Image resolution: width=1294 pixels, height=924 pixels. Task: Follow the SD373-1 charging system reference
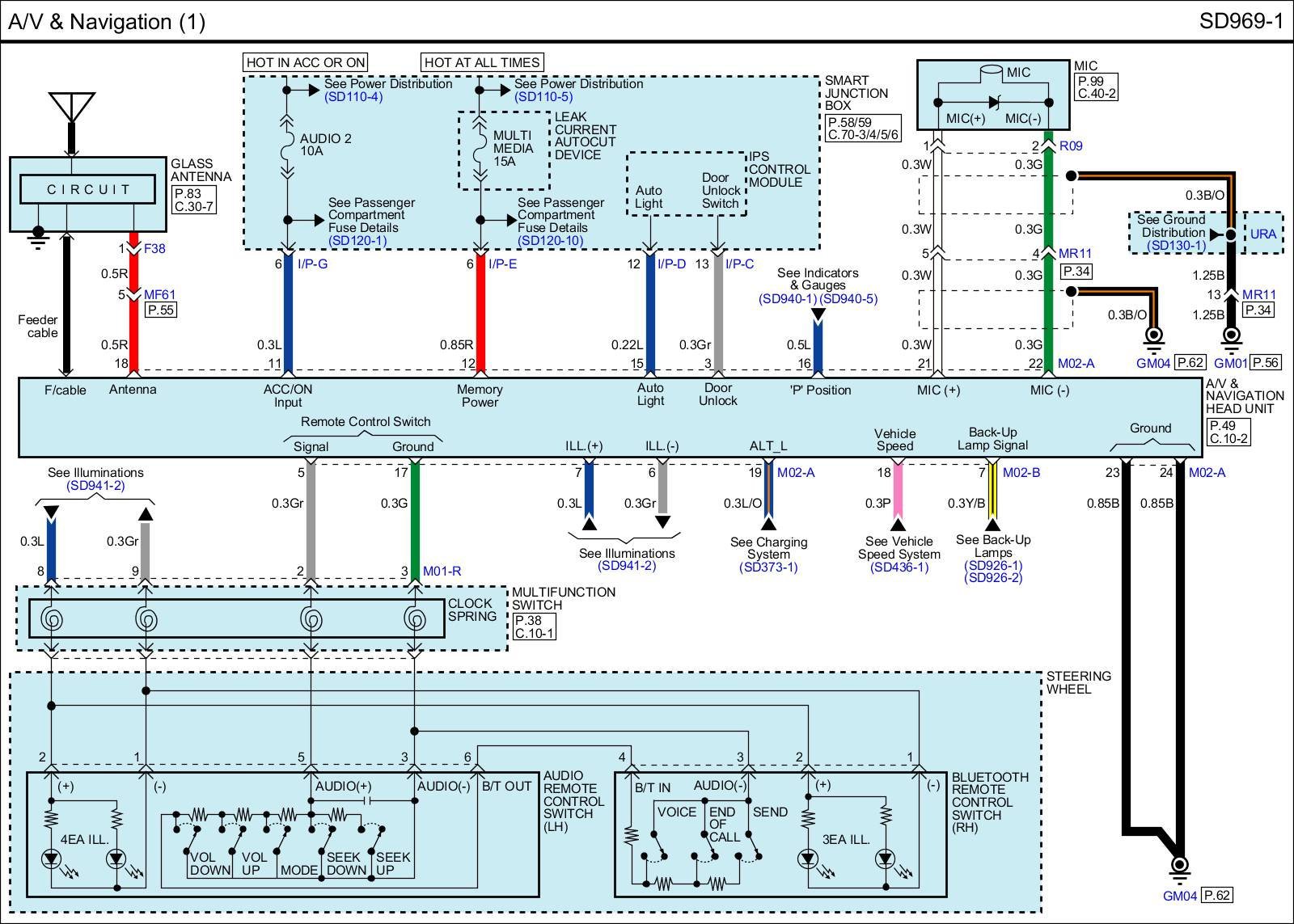point(768,567)
